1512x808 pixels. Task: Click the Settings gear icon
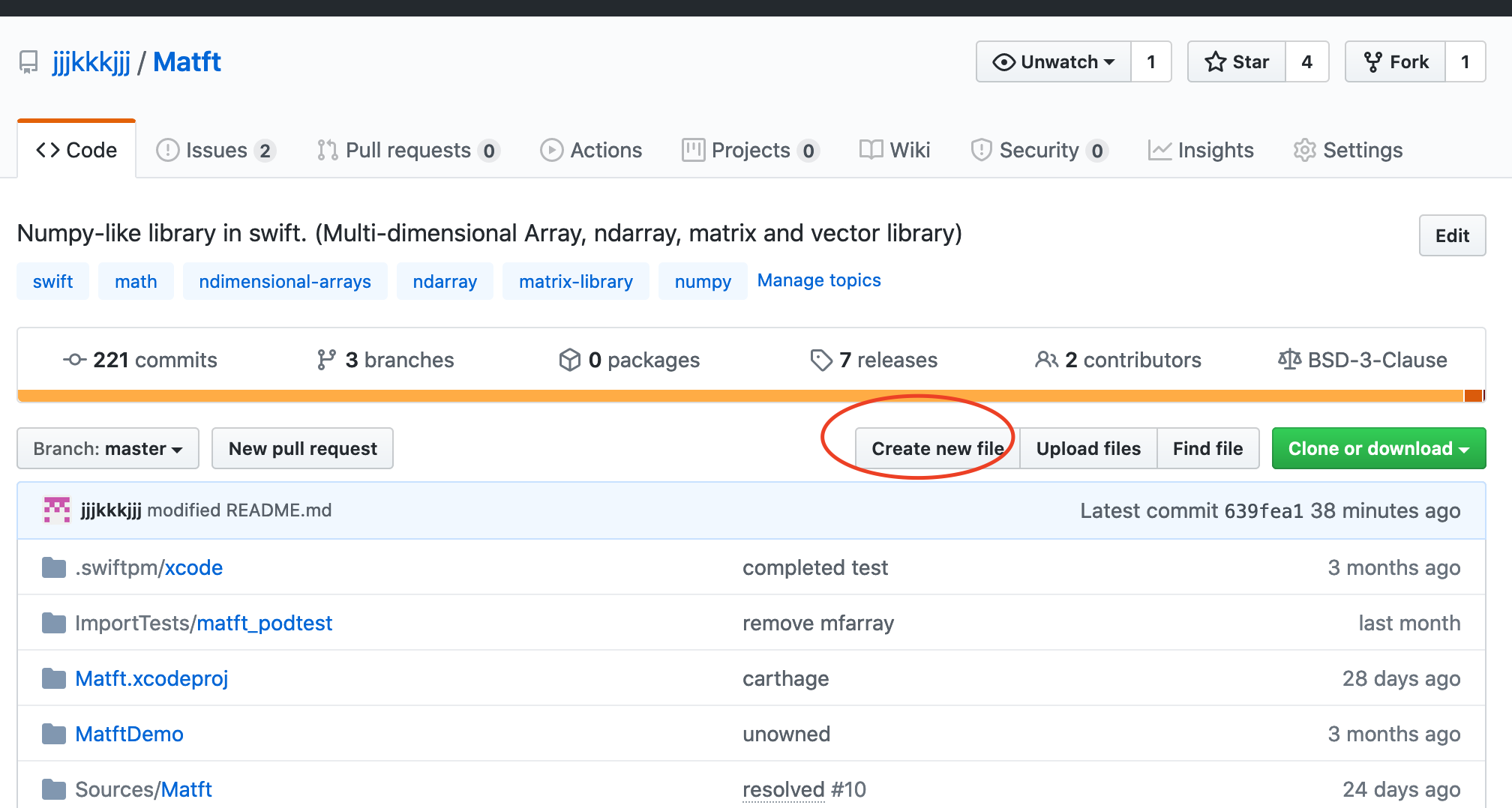click(1305, 150)
